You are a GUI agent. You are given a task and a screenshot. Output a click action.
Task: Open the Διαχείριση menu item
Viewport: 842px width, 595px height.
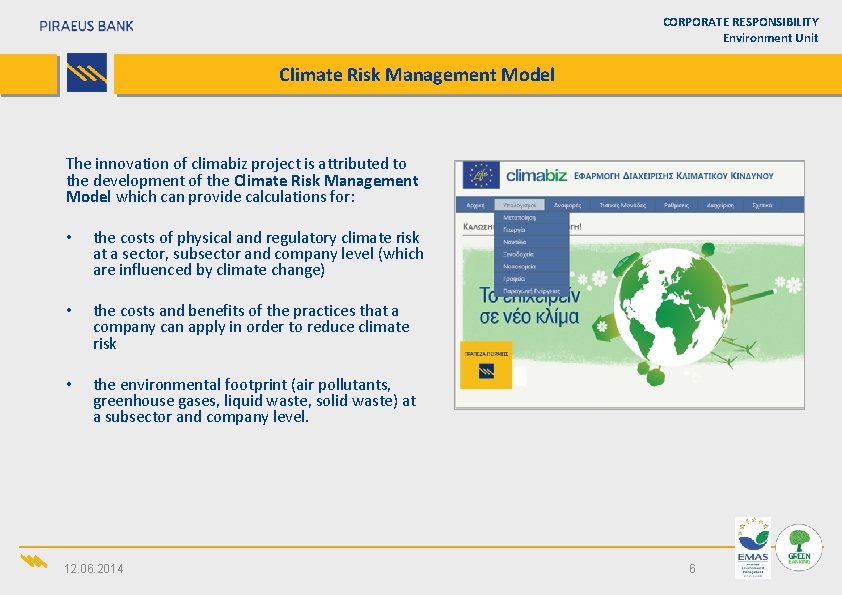coord(720,205)
